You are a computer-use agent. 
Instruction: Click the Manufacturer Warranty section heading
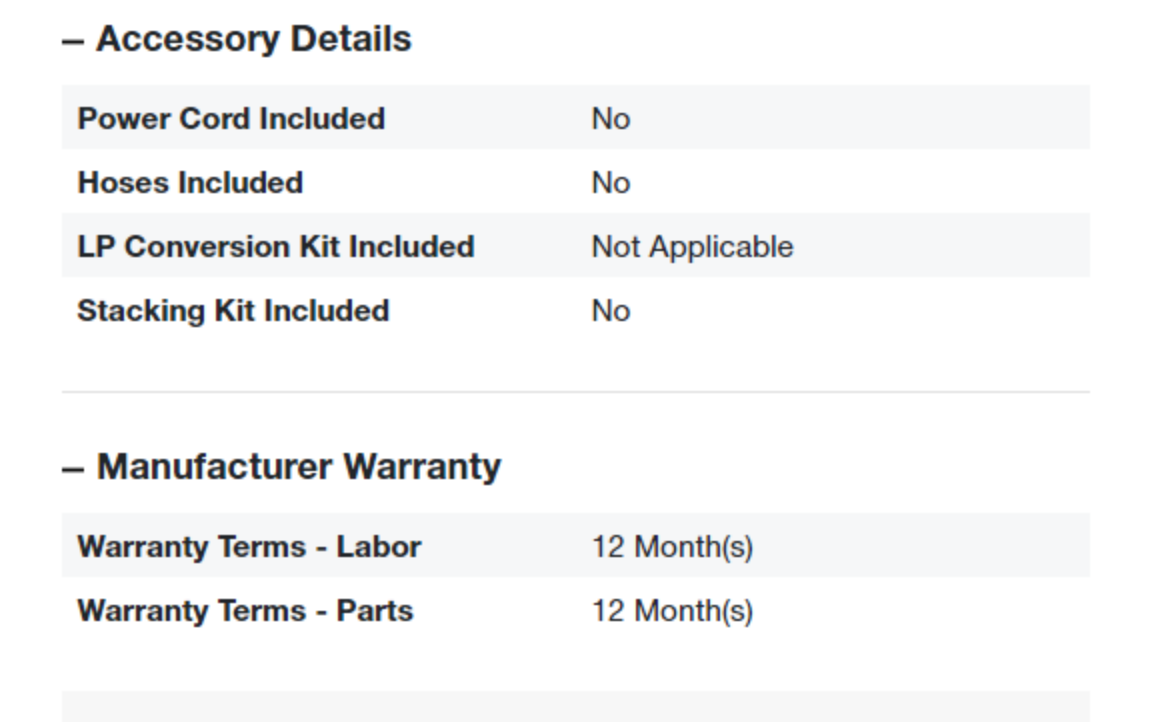[x=298, y=467]
